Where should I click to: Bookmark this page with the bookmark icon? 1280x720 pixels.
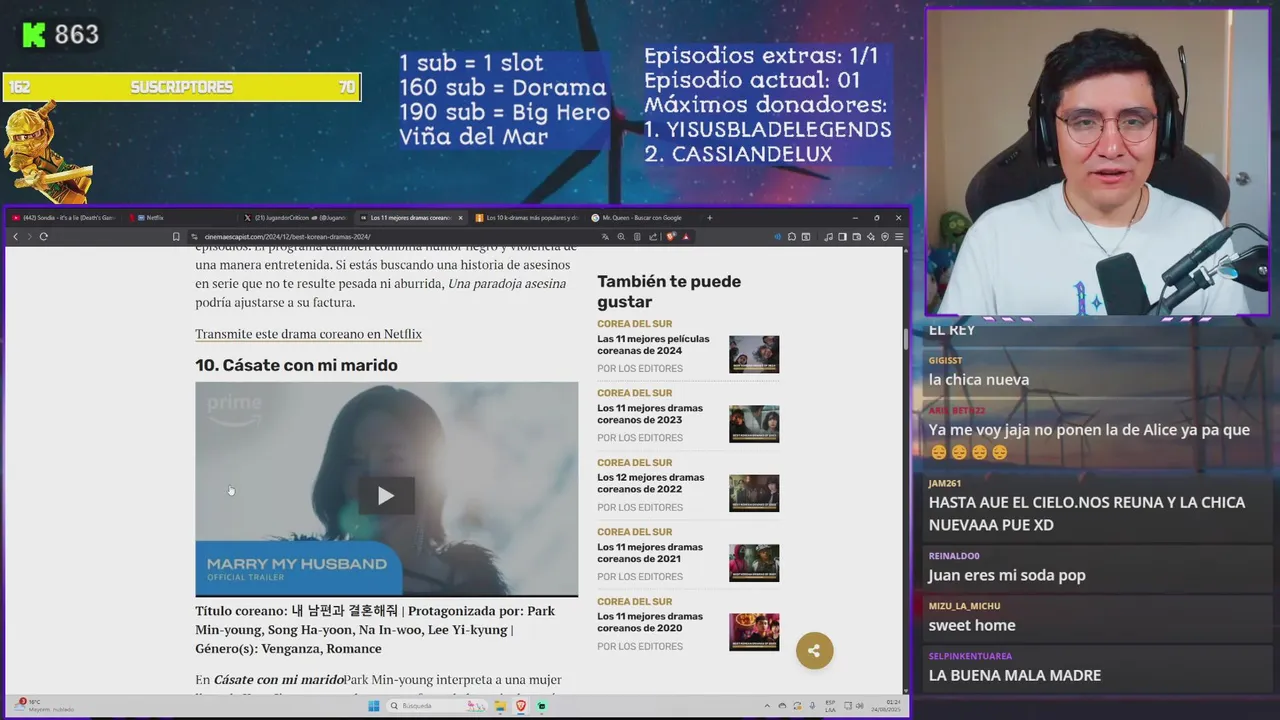click(176, 237)
